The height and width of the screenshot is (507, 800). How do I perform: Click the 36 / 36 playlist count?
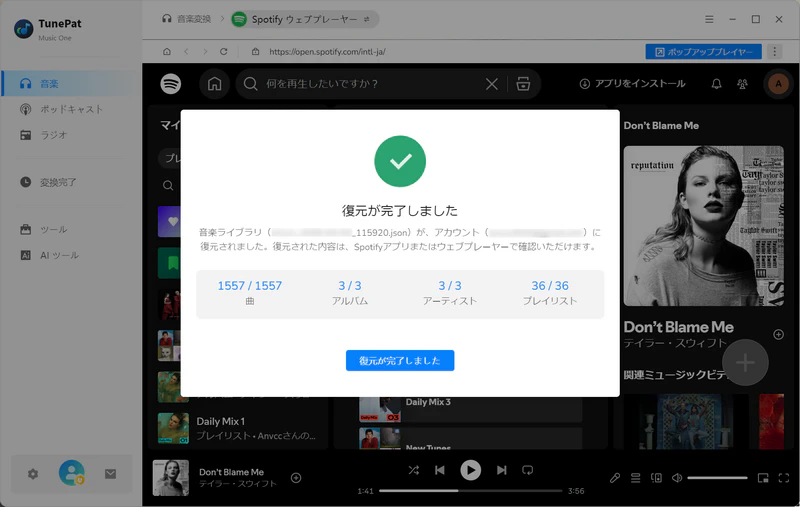tap(550, 286)
